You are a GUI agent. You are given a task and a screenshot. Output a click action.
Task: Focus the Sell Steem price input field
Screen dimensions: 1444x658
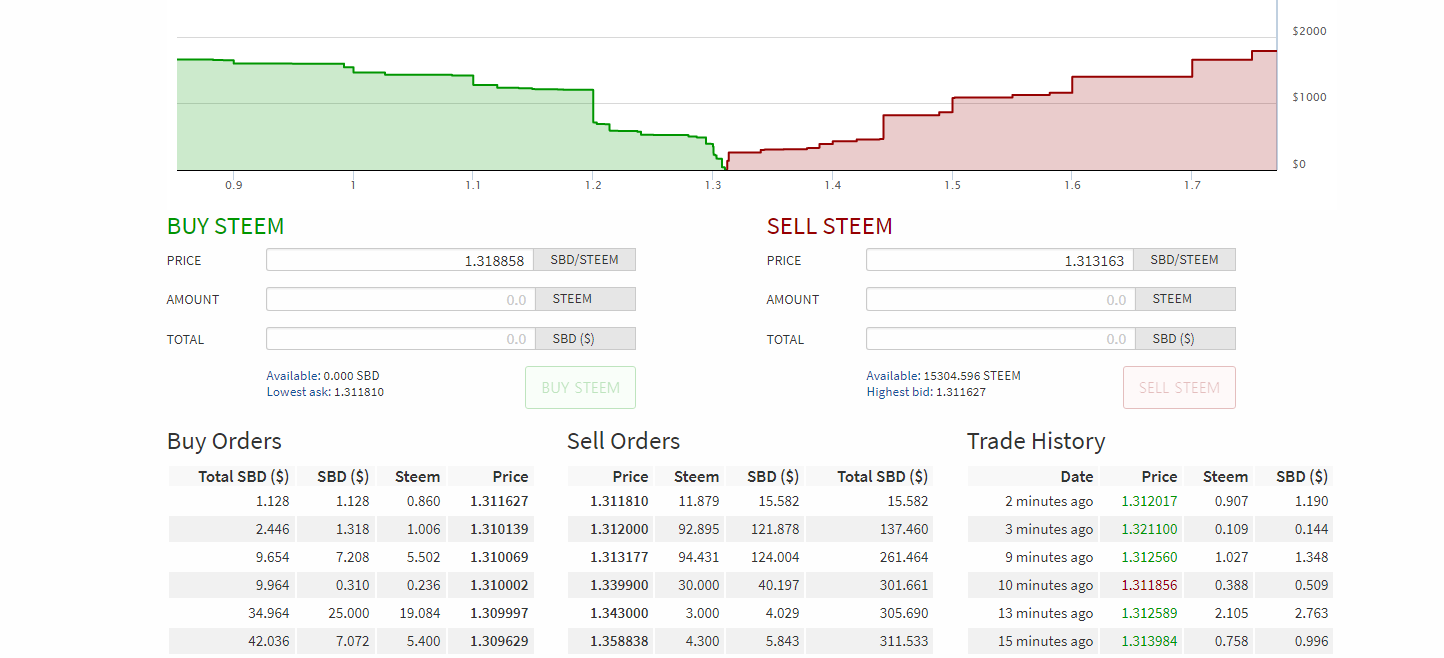point(1000,260)
